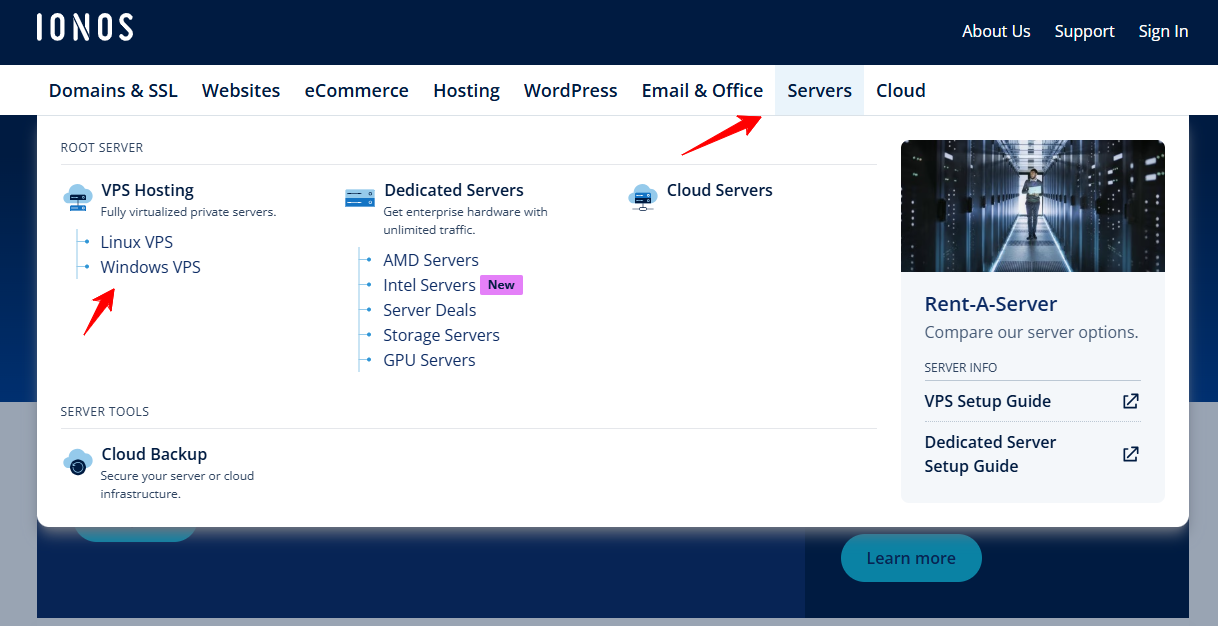
Task: Click the external link icon beside VPS Setup Guide
Action: pyautogui.click(x=1130, y=401)
